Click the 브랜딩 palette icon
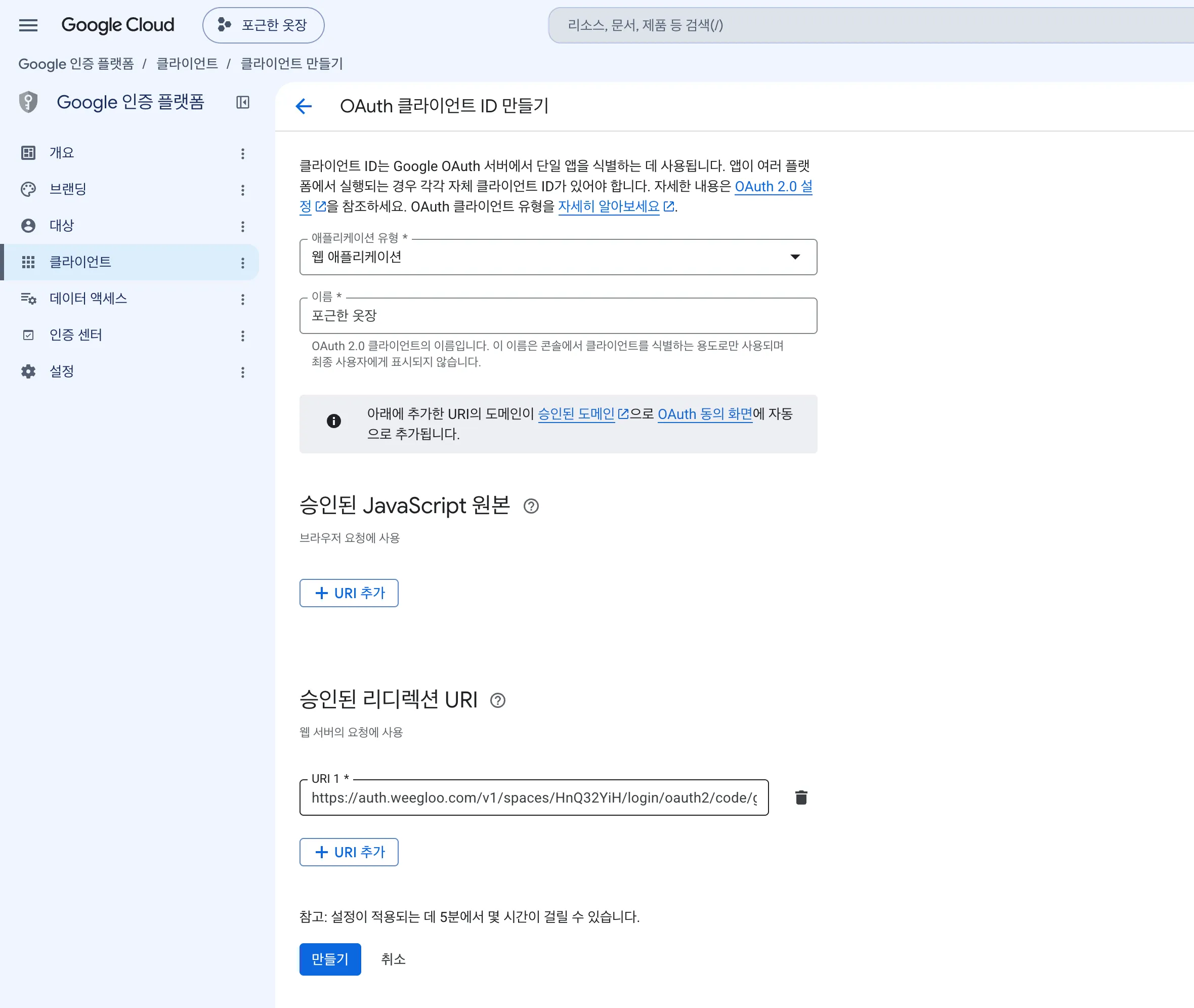Image resolution: width=1194 pixels, height=1008 pixels. (28, 189)
